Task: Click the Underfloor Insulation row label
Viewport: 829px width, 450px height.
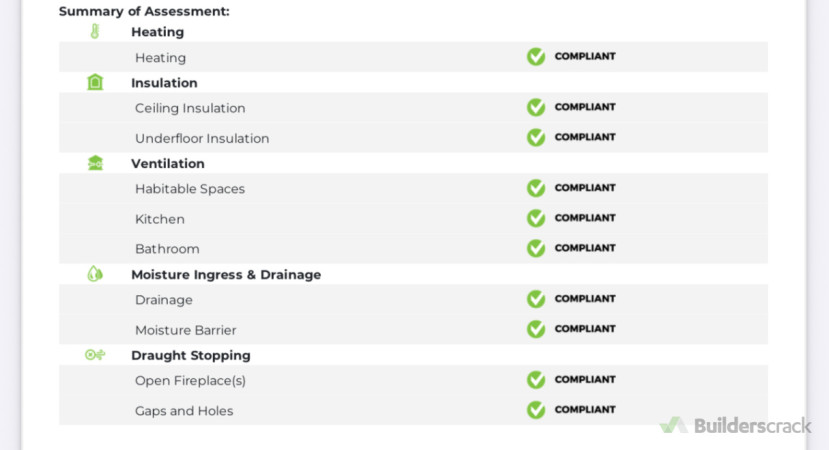Action: pyautogui.click(x=202, y=139)
